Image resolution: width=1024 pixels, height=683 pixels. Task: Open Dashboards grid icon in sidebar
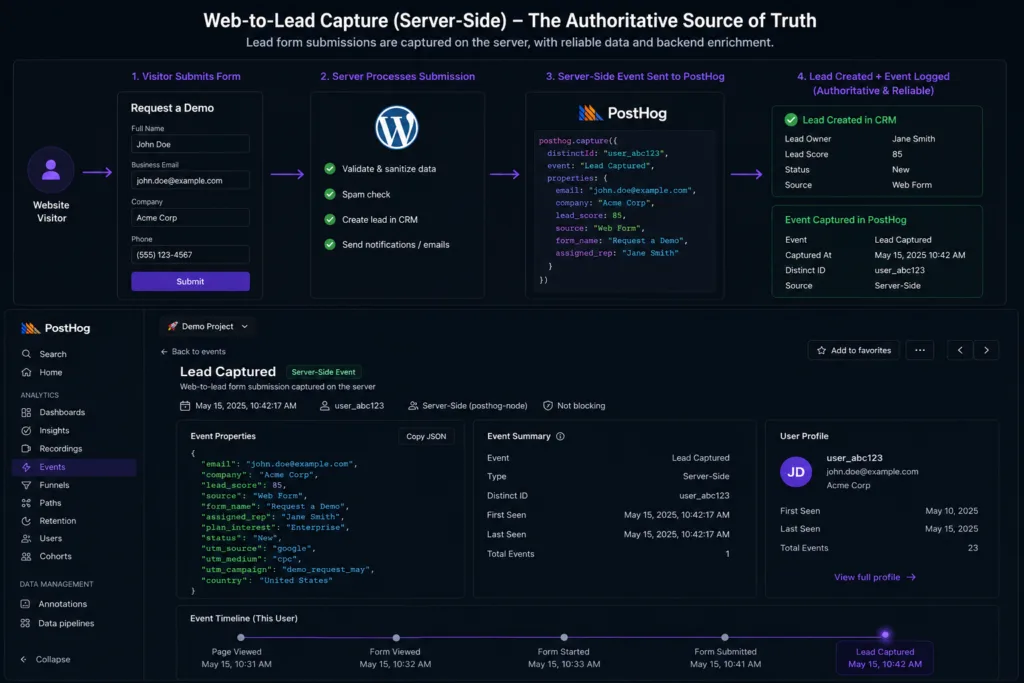26,412
